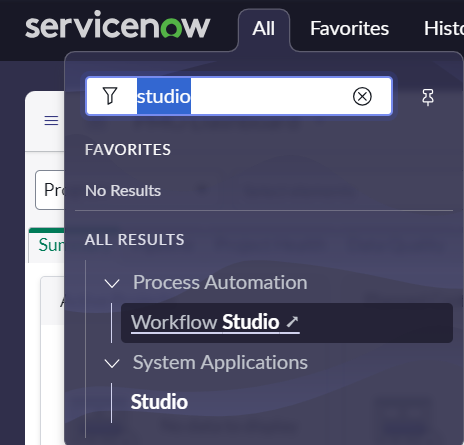Click into the navigation filter field containing studio
The image size is (464, 445).
(239, 96)
